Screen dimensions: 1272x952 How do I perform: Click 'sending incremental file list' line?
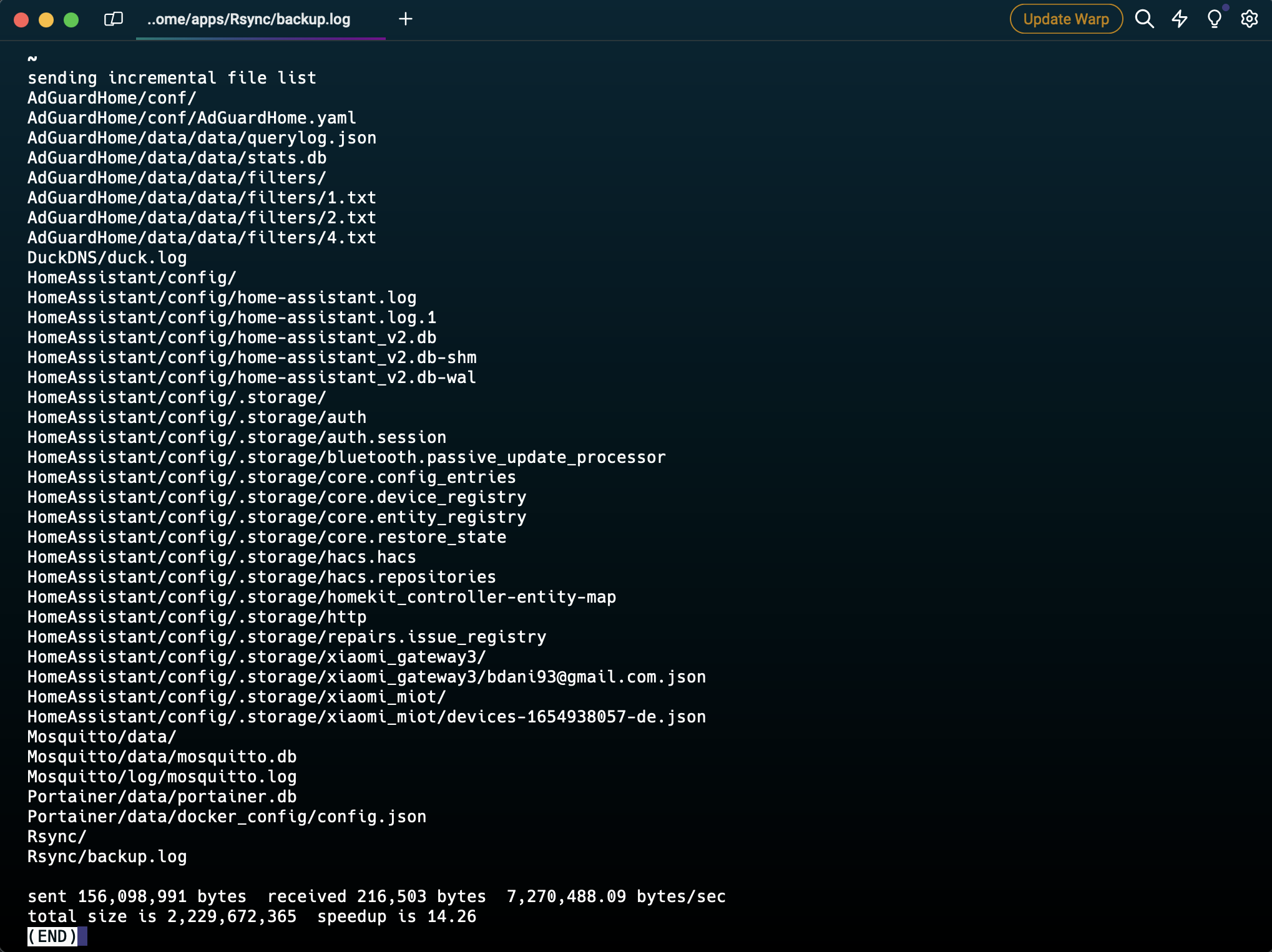pyautogui.click(x=172, y=78)
